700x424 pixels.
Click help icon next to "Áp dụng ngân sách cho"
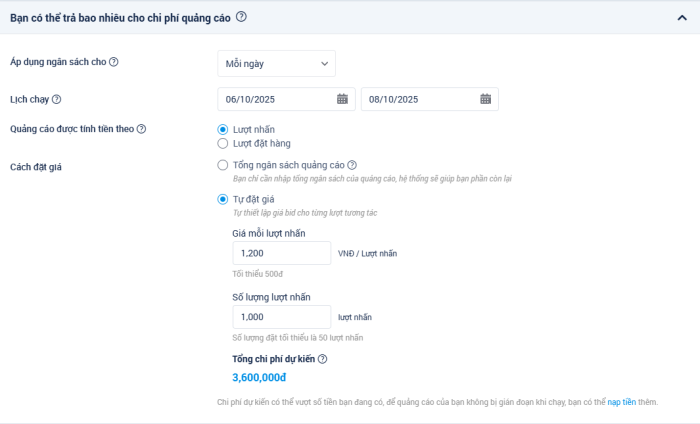(x=114, y=62)
